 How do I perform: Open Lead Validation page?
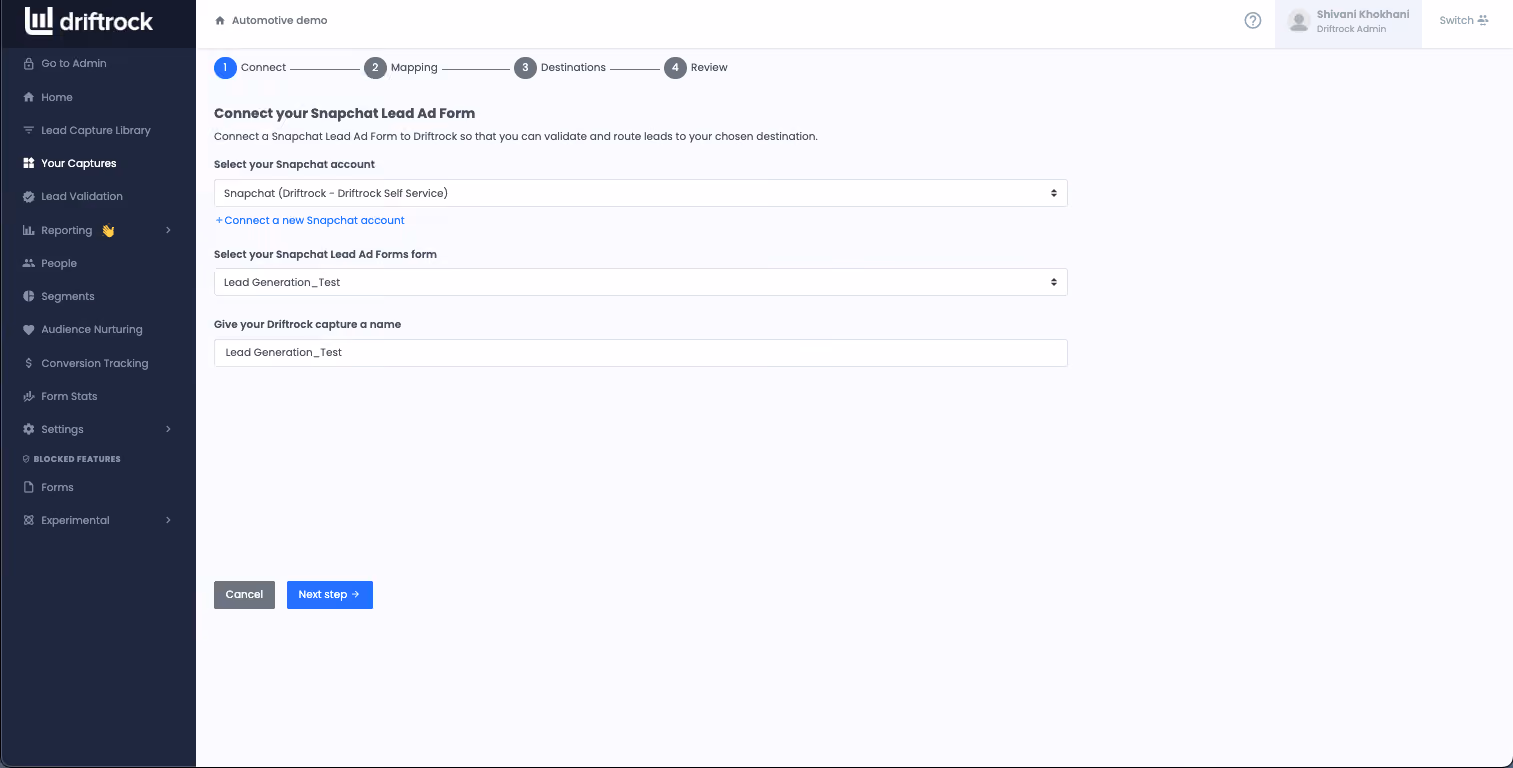(x=82, y=197)
